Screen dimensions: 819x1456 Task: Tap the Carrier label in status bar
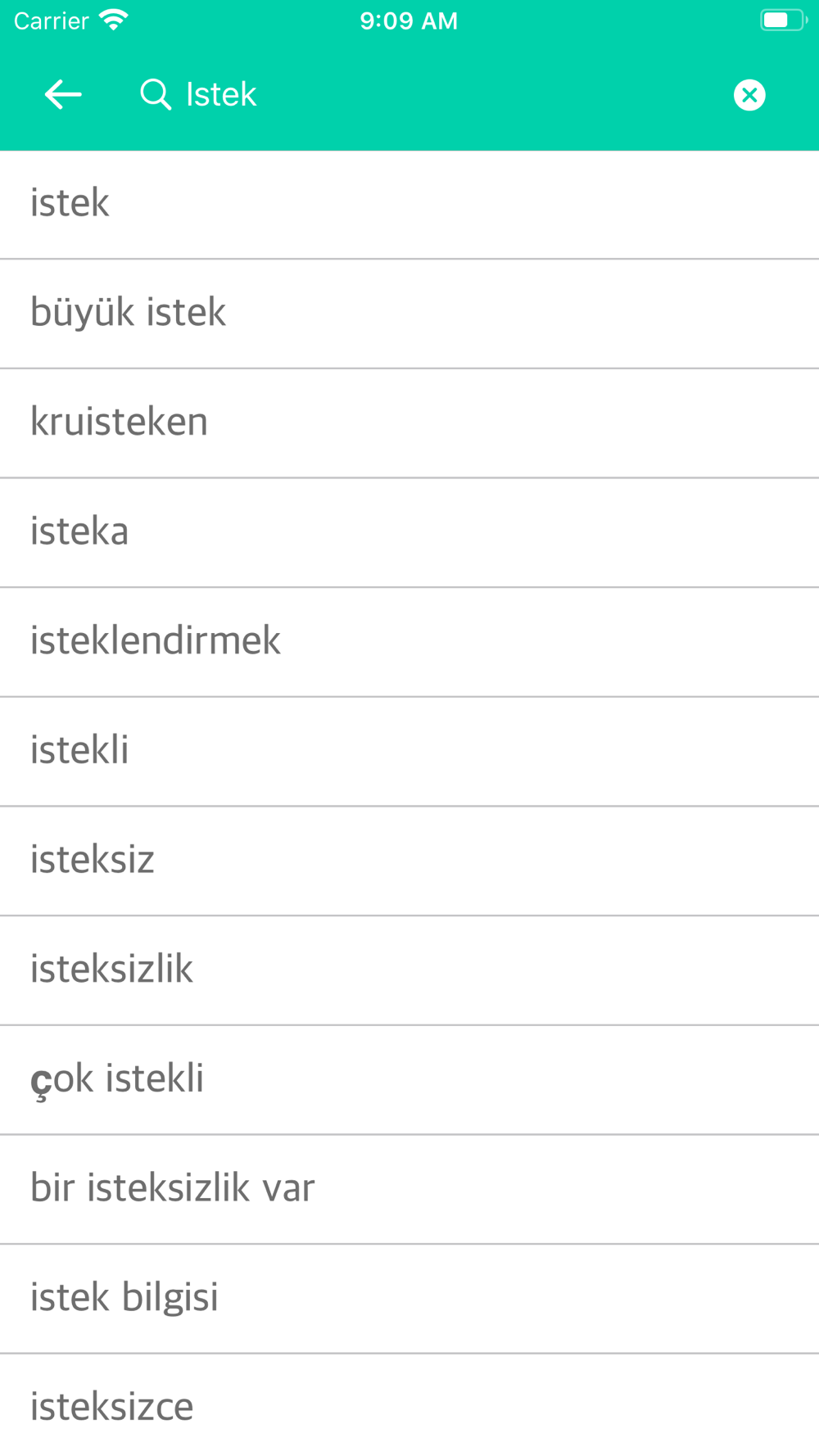[x=51, y=20]
